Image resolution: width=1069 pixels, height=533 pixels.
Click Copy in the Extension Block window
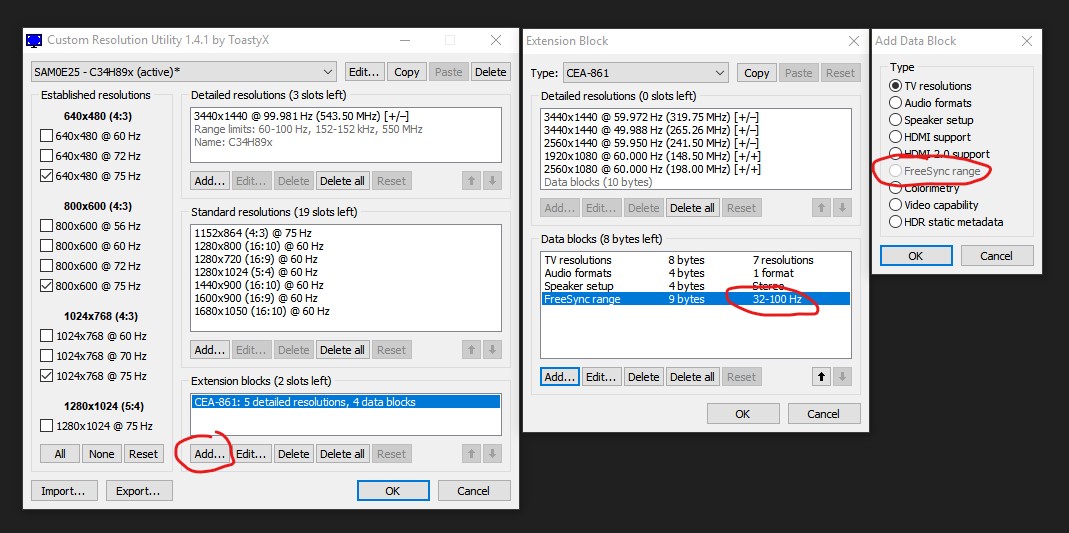(757, 73)
